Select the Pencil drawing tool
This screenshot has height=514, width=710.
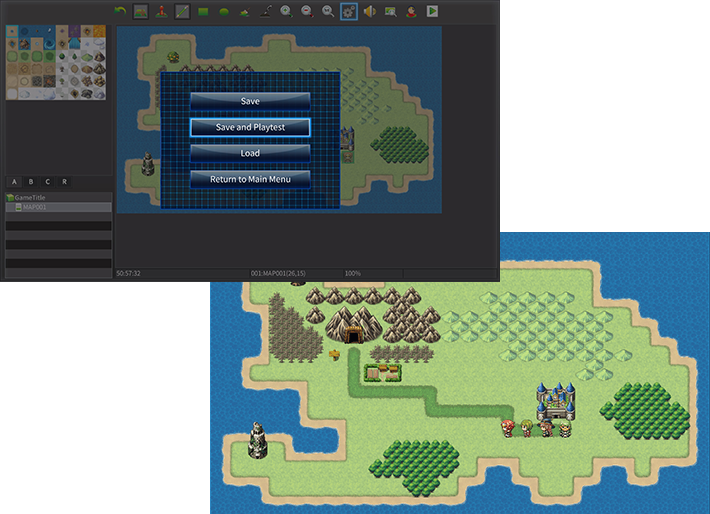tap(182, 11)
